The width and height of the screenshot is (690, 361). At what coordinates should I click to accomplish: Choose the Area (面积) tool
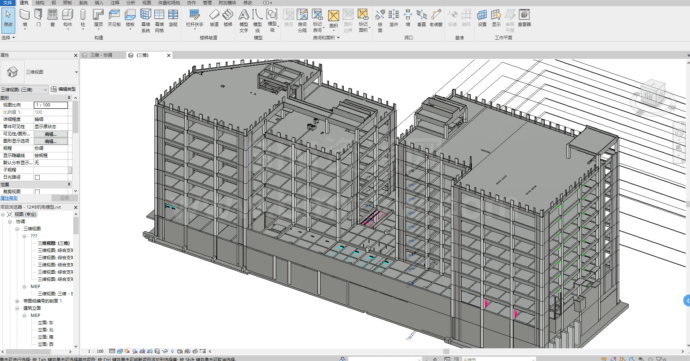(x=334, y=20)
